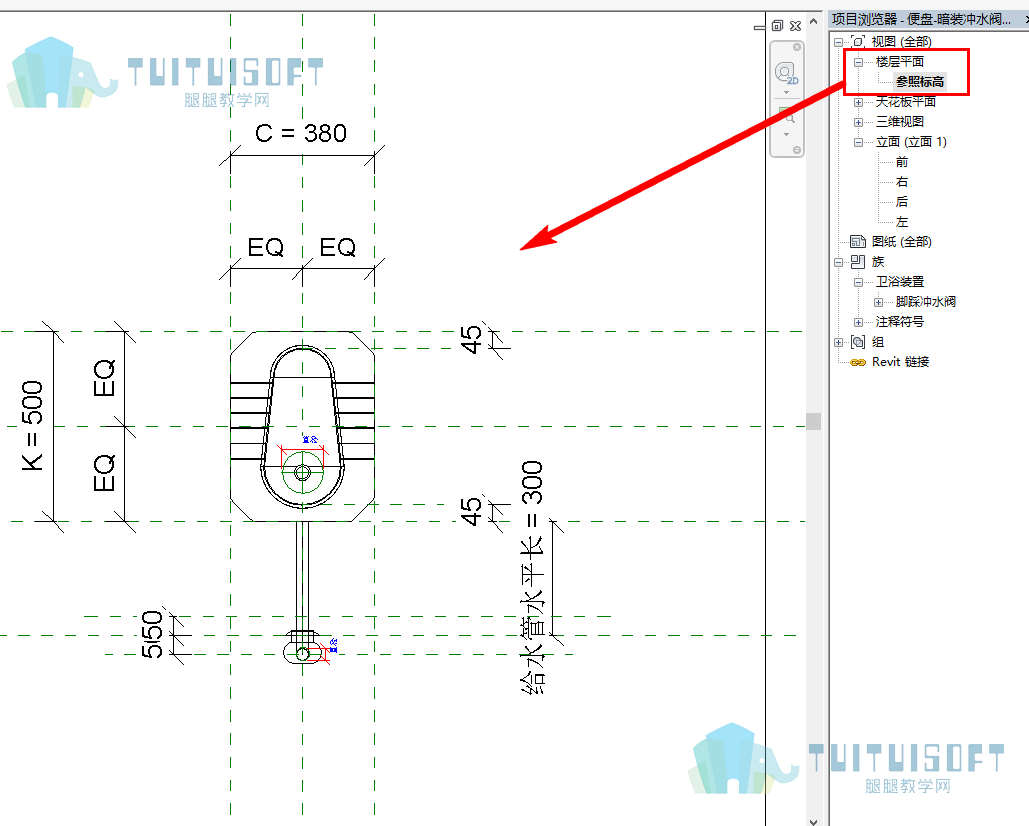Click the 图纸 (全部) sheets icon
Screen dimensions: 1029x826
coord(858,241)
